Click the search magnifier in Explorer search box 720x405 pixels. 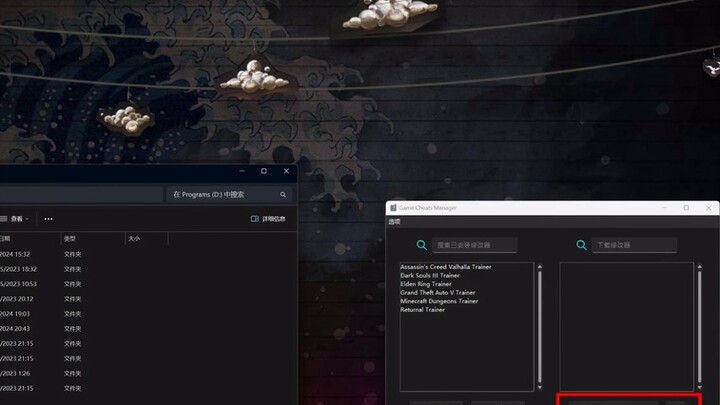pyautogui.click(x=283, y=195)
